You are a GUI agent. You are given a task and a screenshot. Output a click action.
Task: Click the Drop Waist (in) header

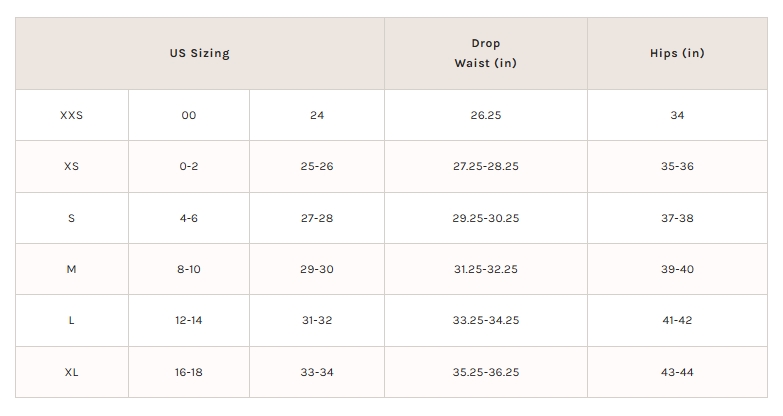click(x=485, y=54)
